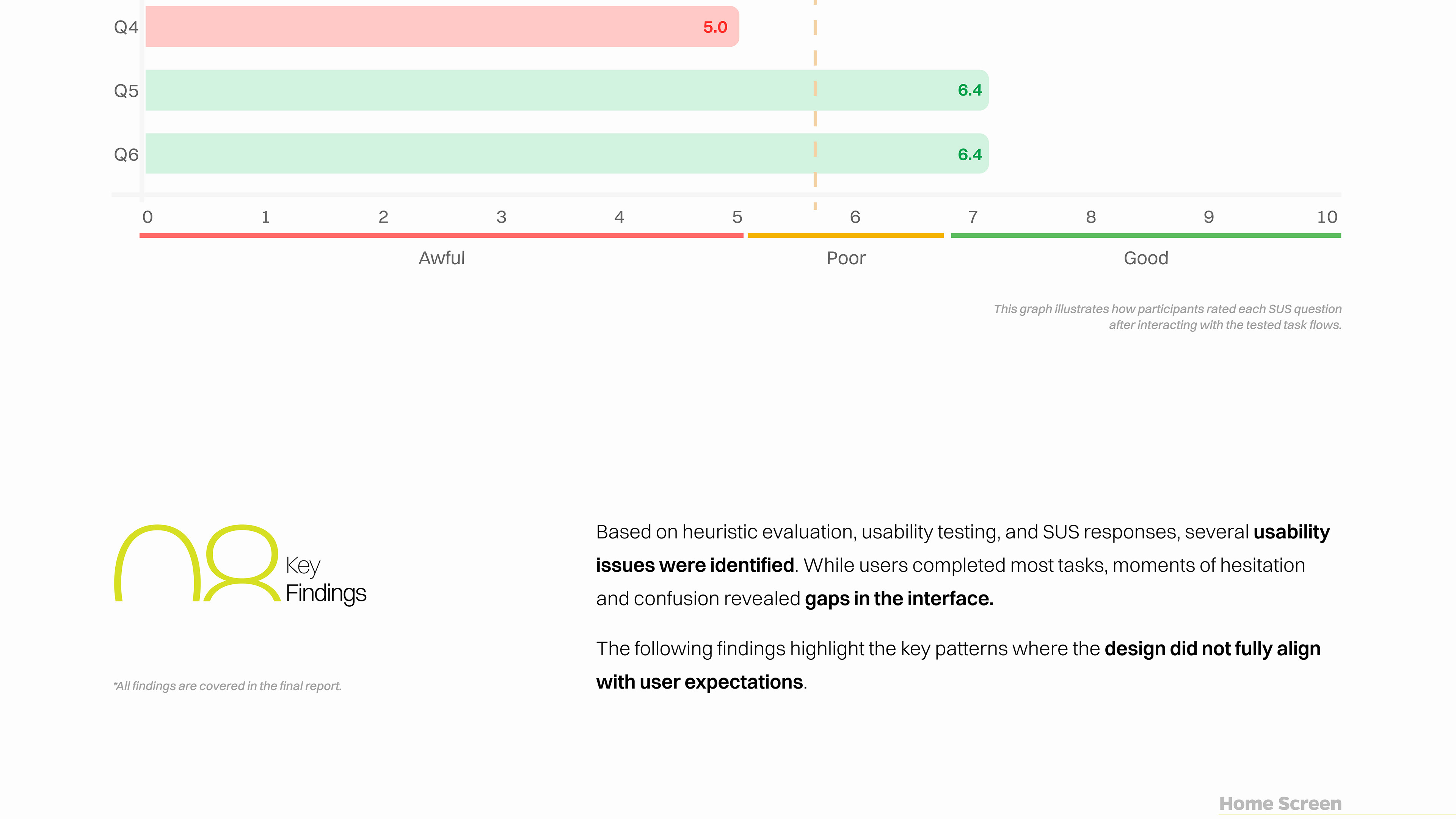
Task: Click axis tick number 0
Action: 147,217
